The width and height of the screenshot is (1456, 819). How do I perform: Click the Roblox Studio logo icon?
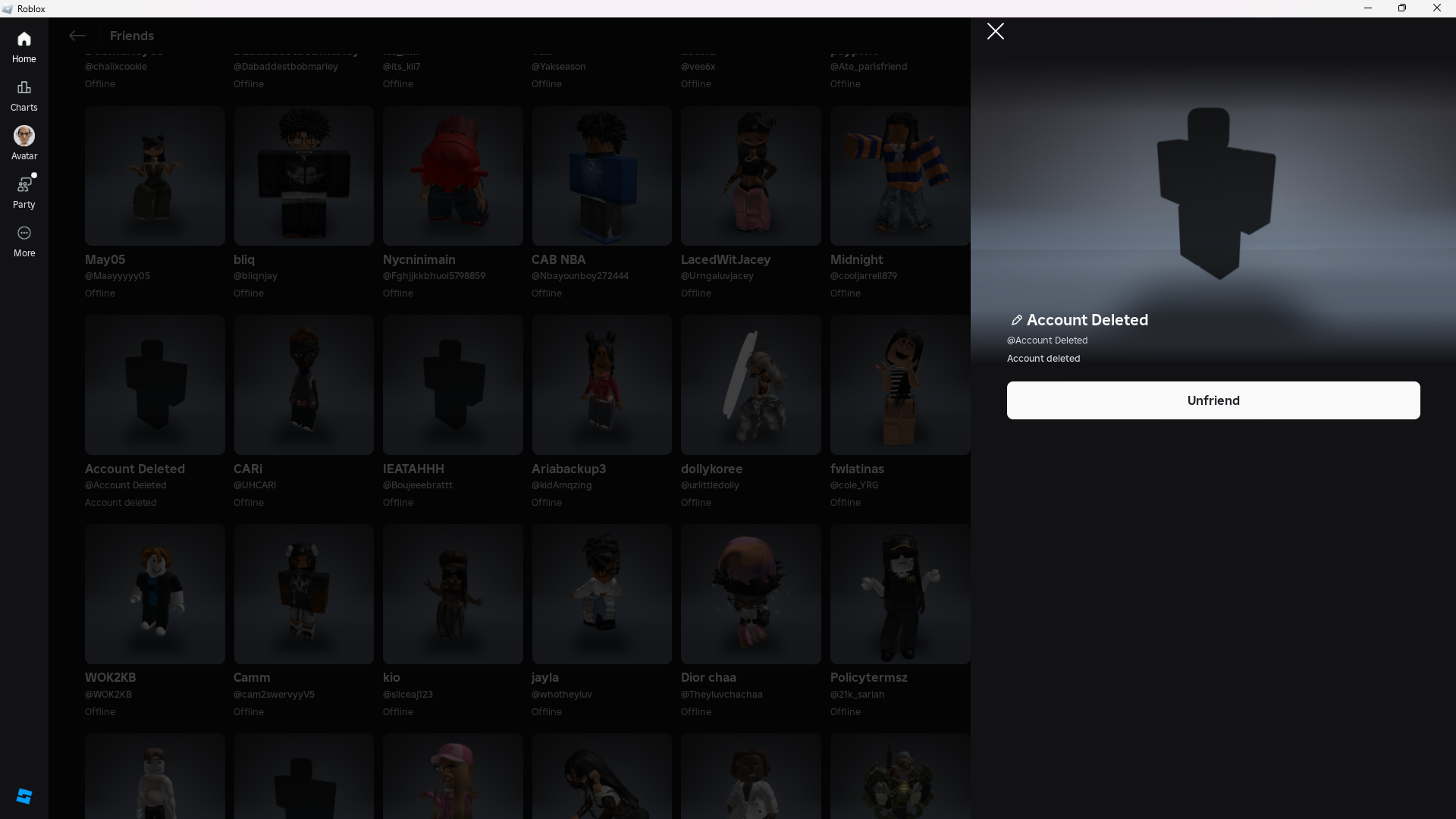tap(24, 795)
